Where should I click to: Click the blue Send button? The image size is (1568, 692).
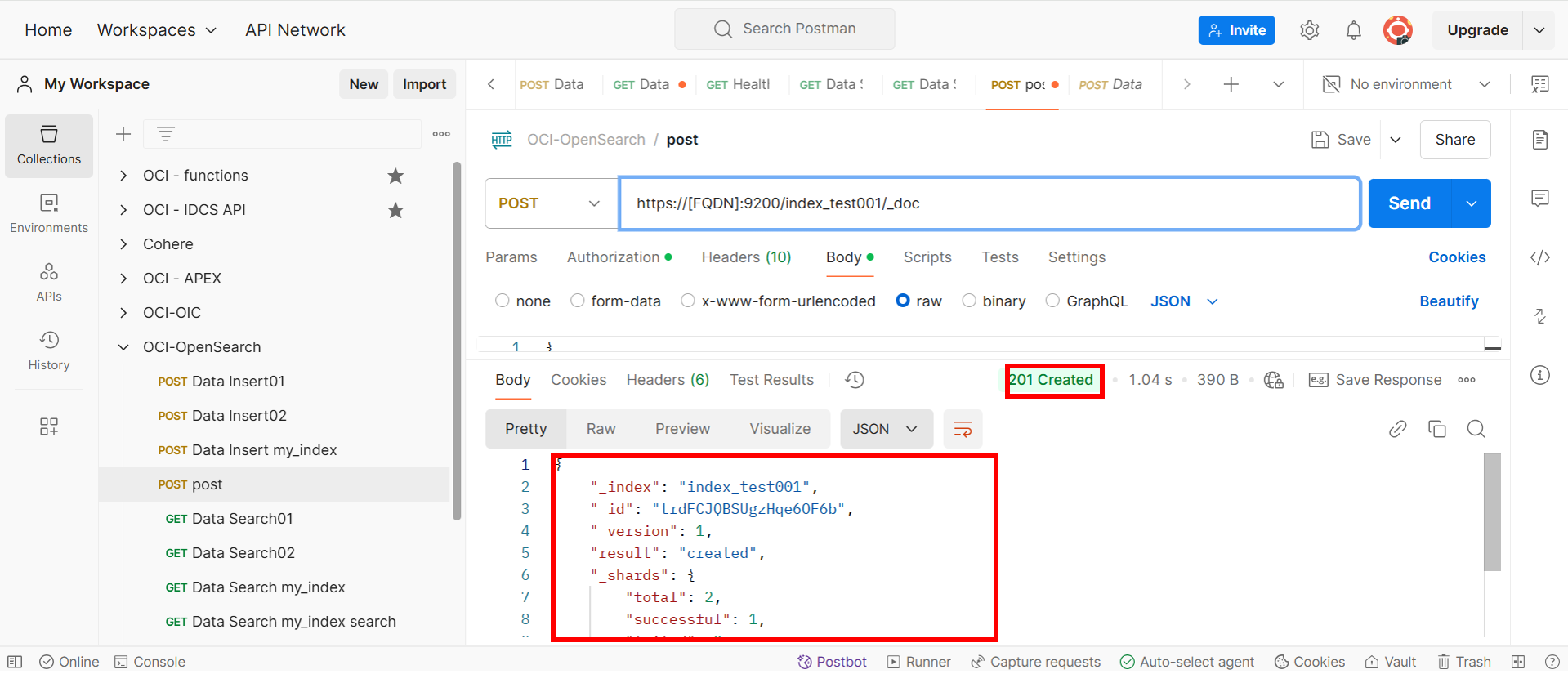pos(1409,203)
